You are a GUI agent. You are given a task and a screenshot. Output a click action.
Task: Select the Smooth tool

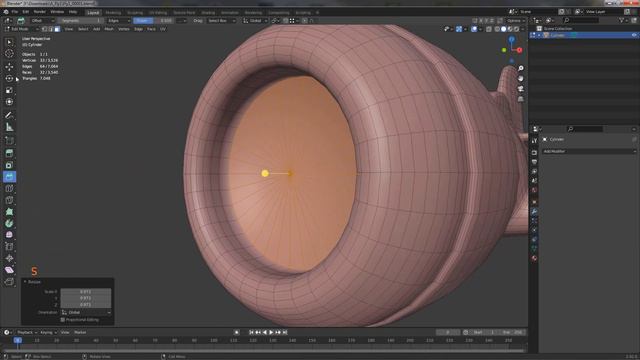point(9,235)
